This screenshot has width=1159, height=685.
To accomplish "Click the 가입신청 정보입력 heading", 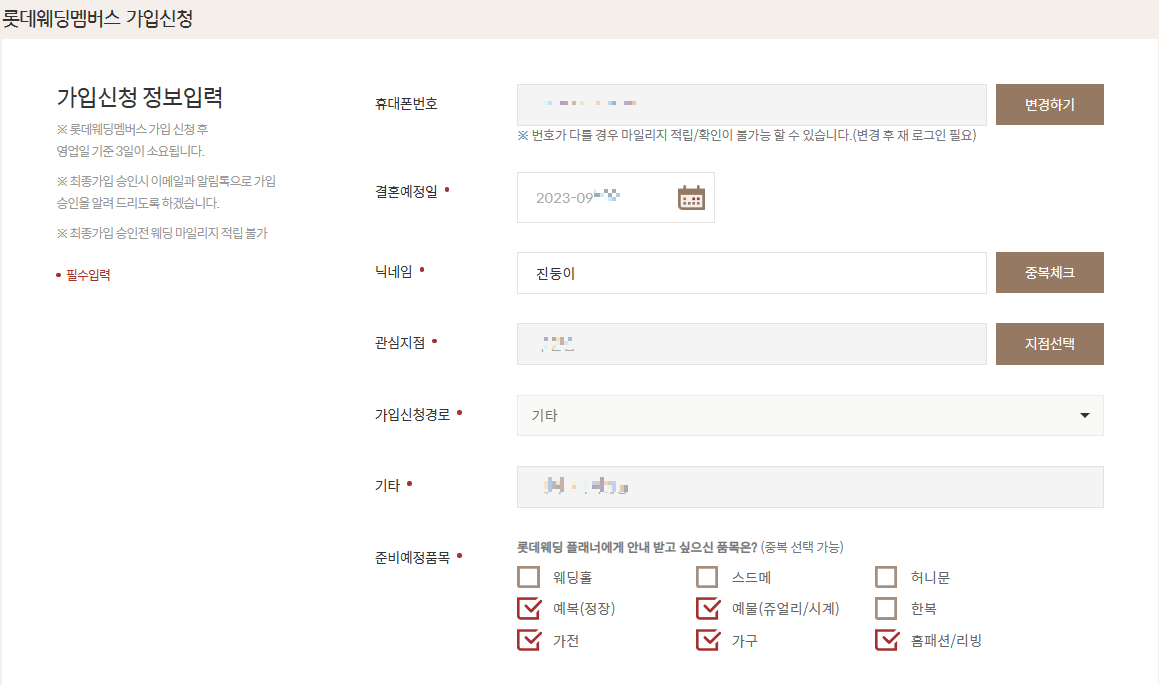I will [140, 97].
